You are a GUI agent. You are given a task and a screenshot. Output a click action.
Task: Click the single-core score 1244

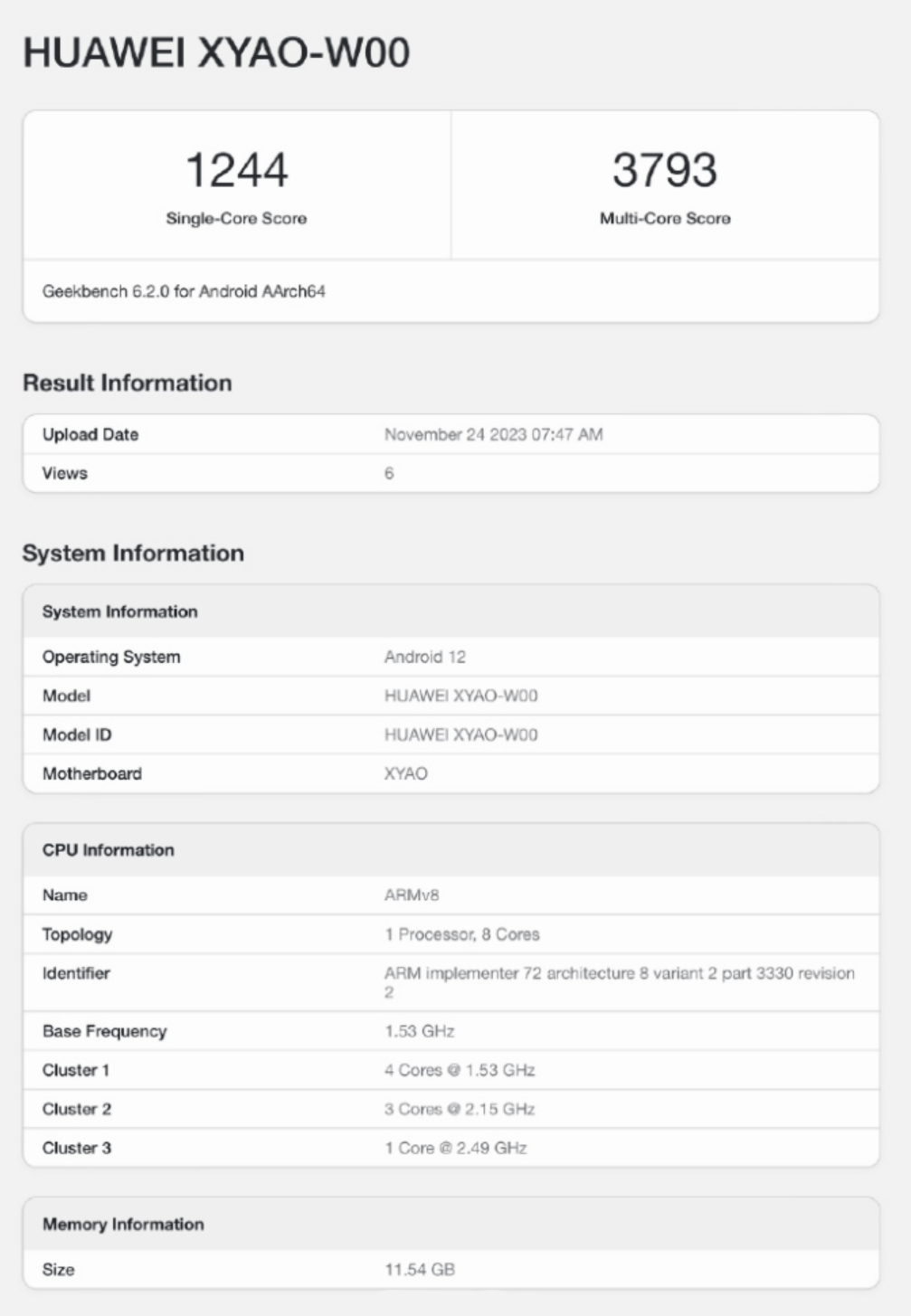tap(236, 170)
